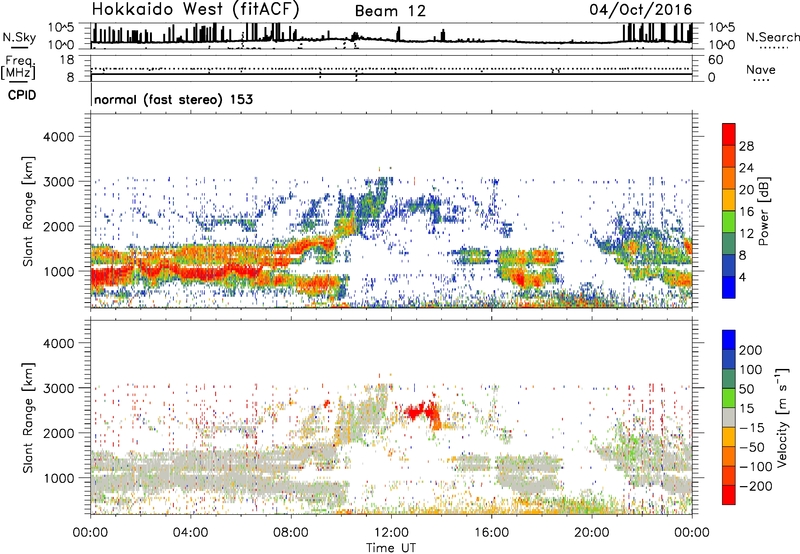Click the red bottom of velocity colorbar
The image size is (800, 554).
pyautogui.click(x=729, y=495)
